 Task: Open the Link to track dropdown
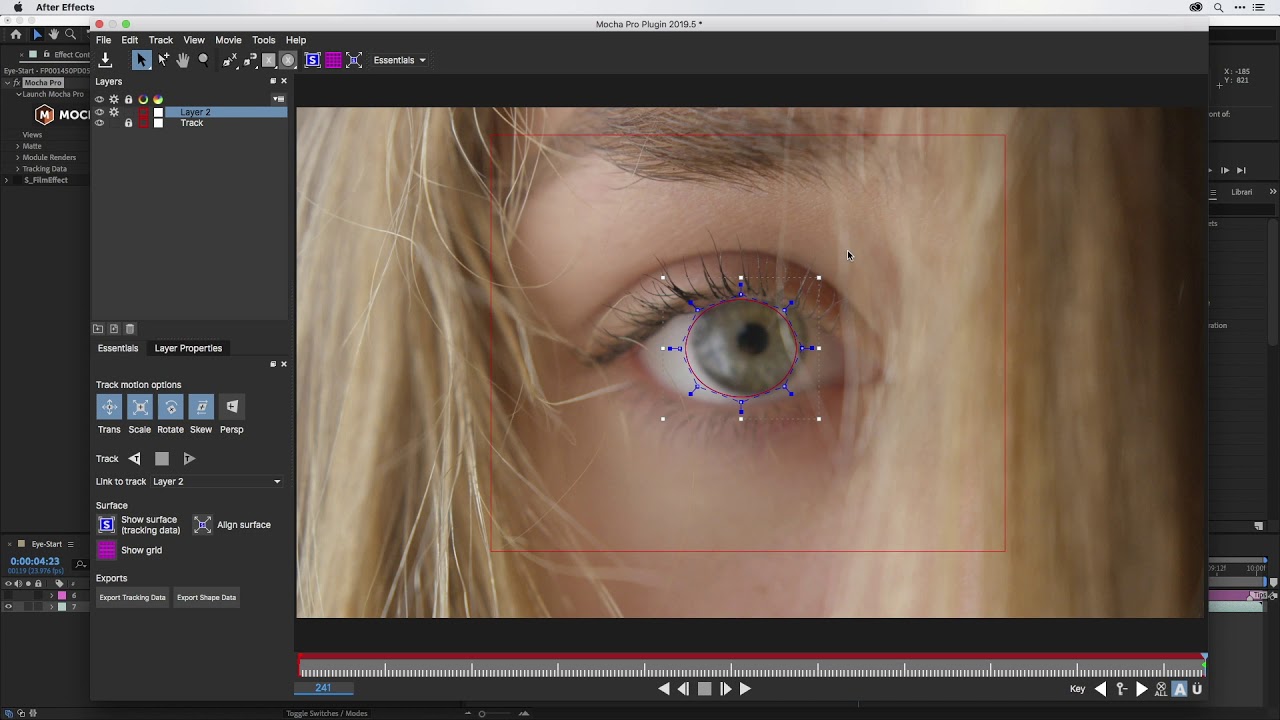pos(217,482)
